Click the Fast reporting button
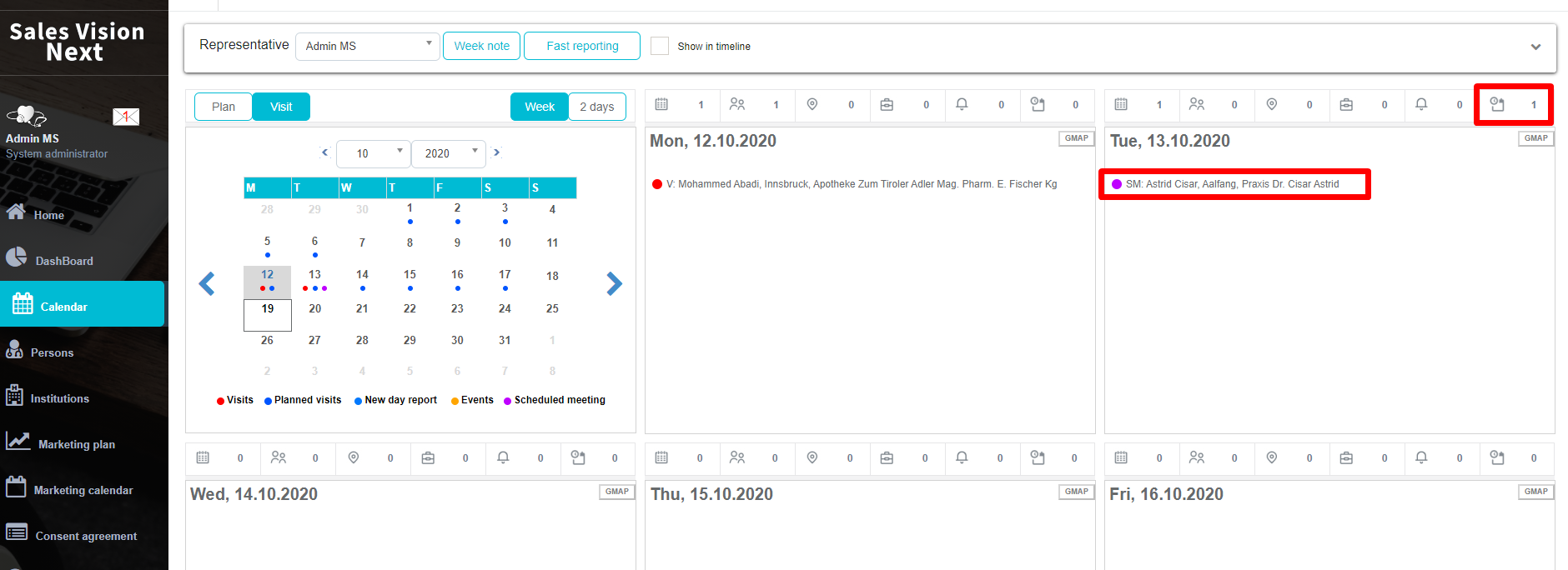This screenshot has width=1568, height=570. click(582, 46)
